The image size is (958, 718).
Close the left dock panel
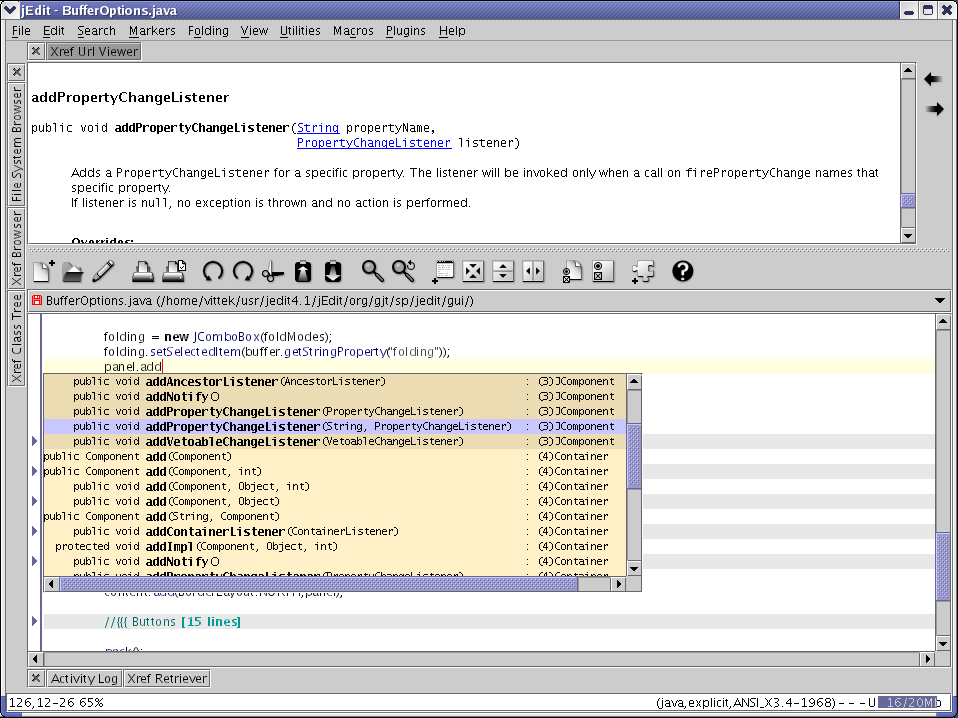[x=16, y=72]
